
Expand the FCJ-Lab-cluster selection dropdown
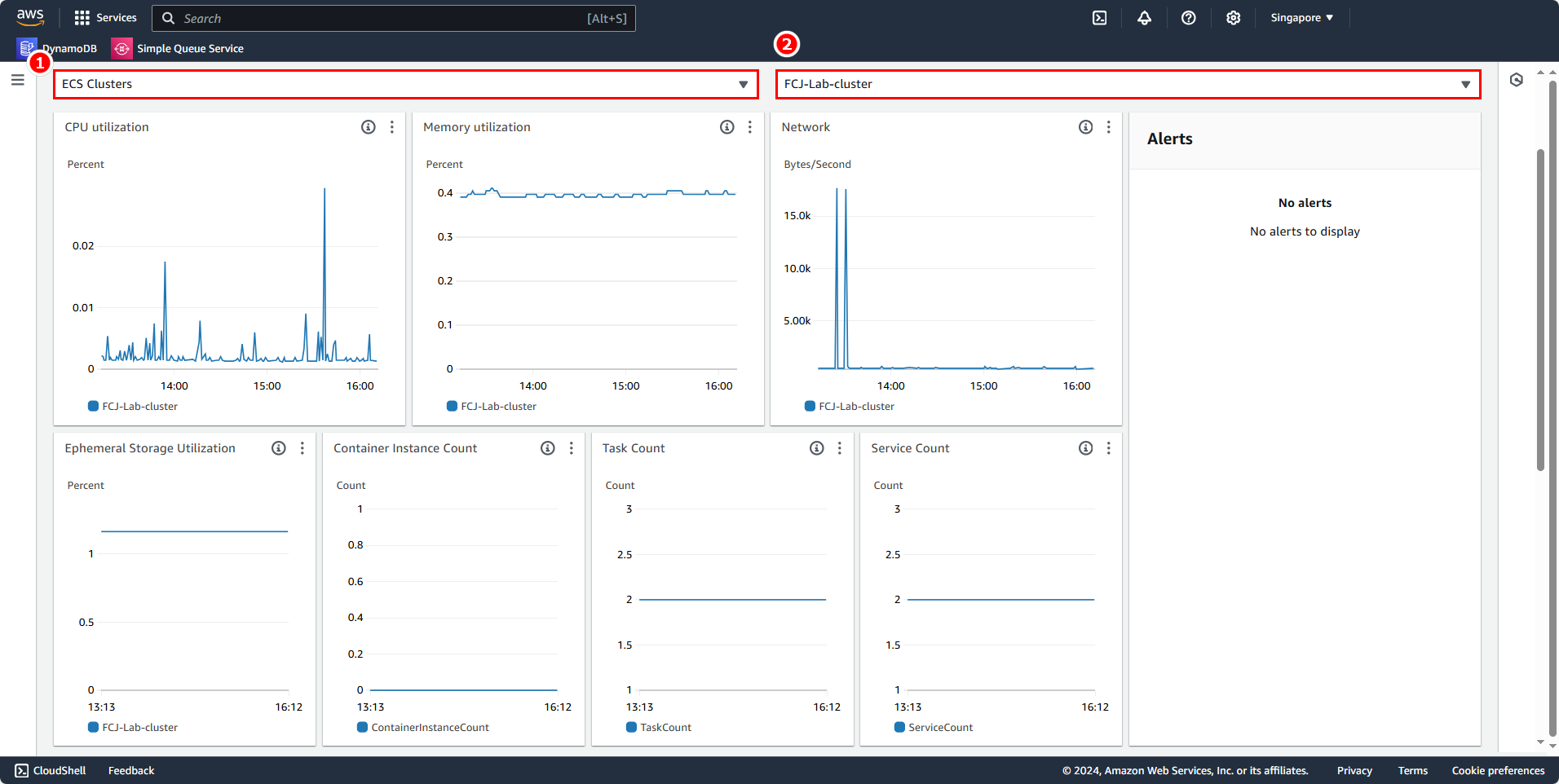coord(1128,84)
